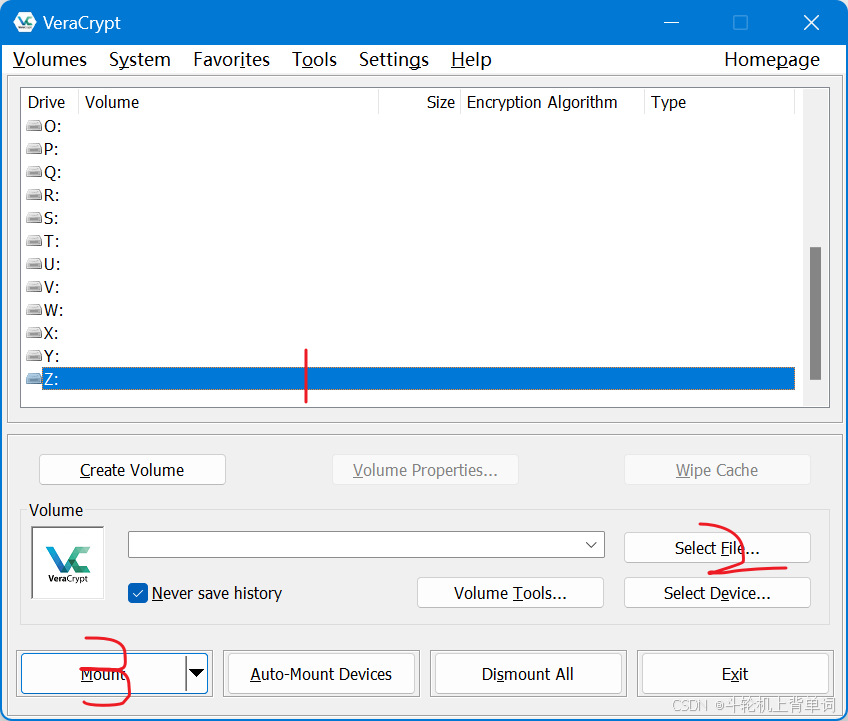Click the Exit button
Image resolution: width=848 pixels, height=721 pixels.
pos(735,673)
